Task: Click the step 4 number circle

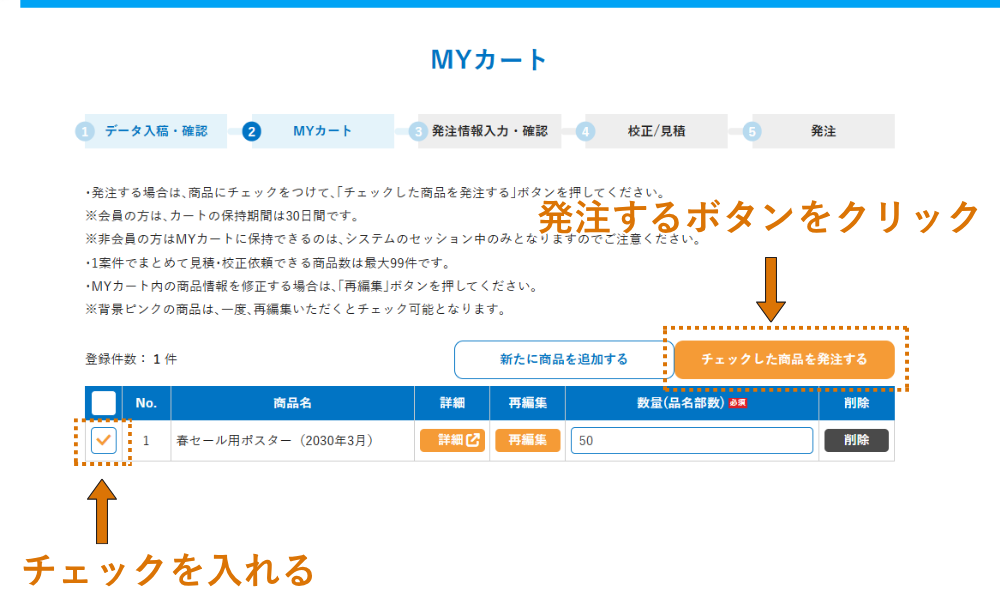Action: click(585, 131)
